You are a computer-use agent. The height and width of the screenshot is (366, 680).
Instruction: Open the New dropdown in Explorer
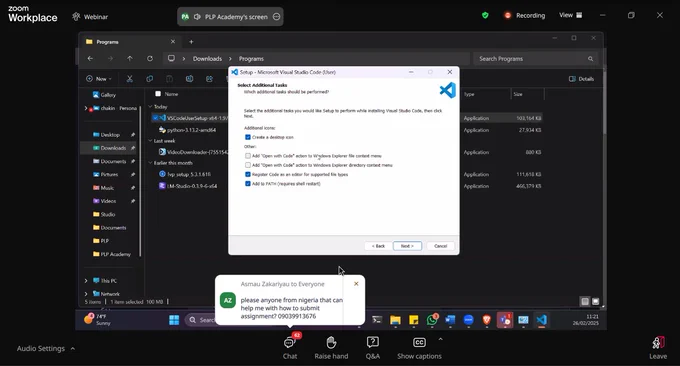click(x=99, y=78)
